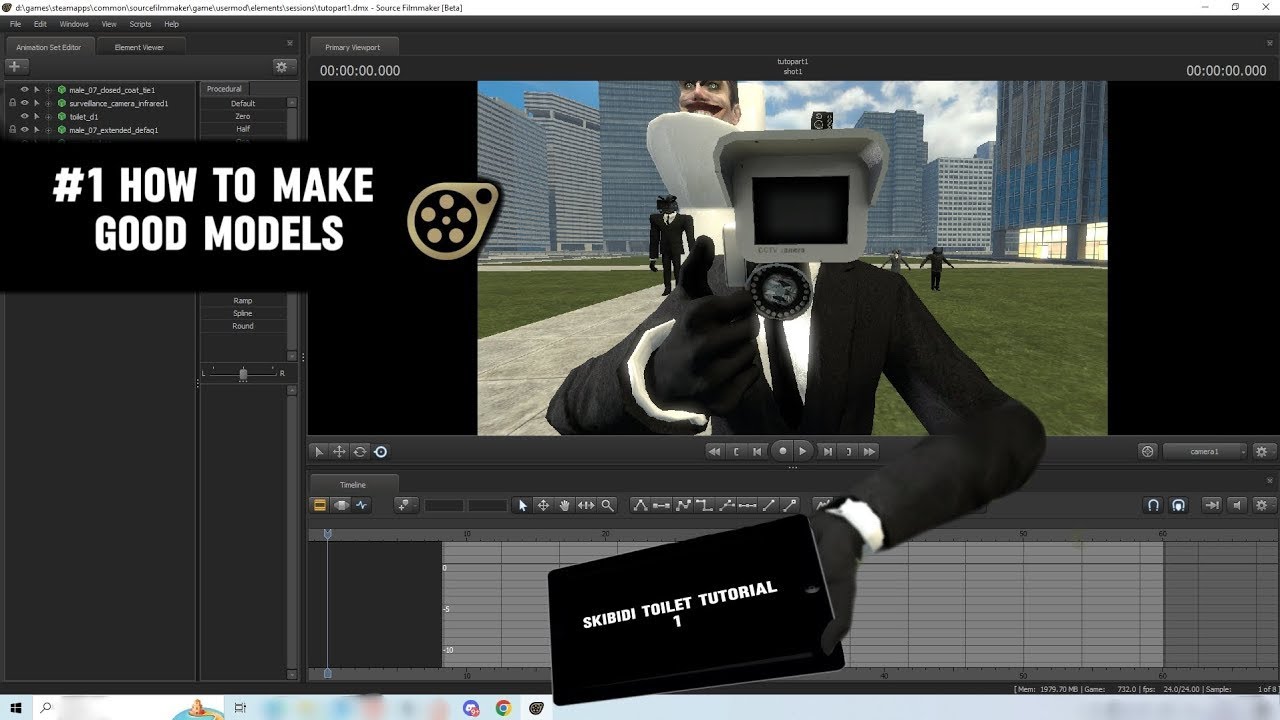
Task: Adjust the left-right balance slider
Action: (x=243, y=373)
